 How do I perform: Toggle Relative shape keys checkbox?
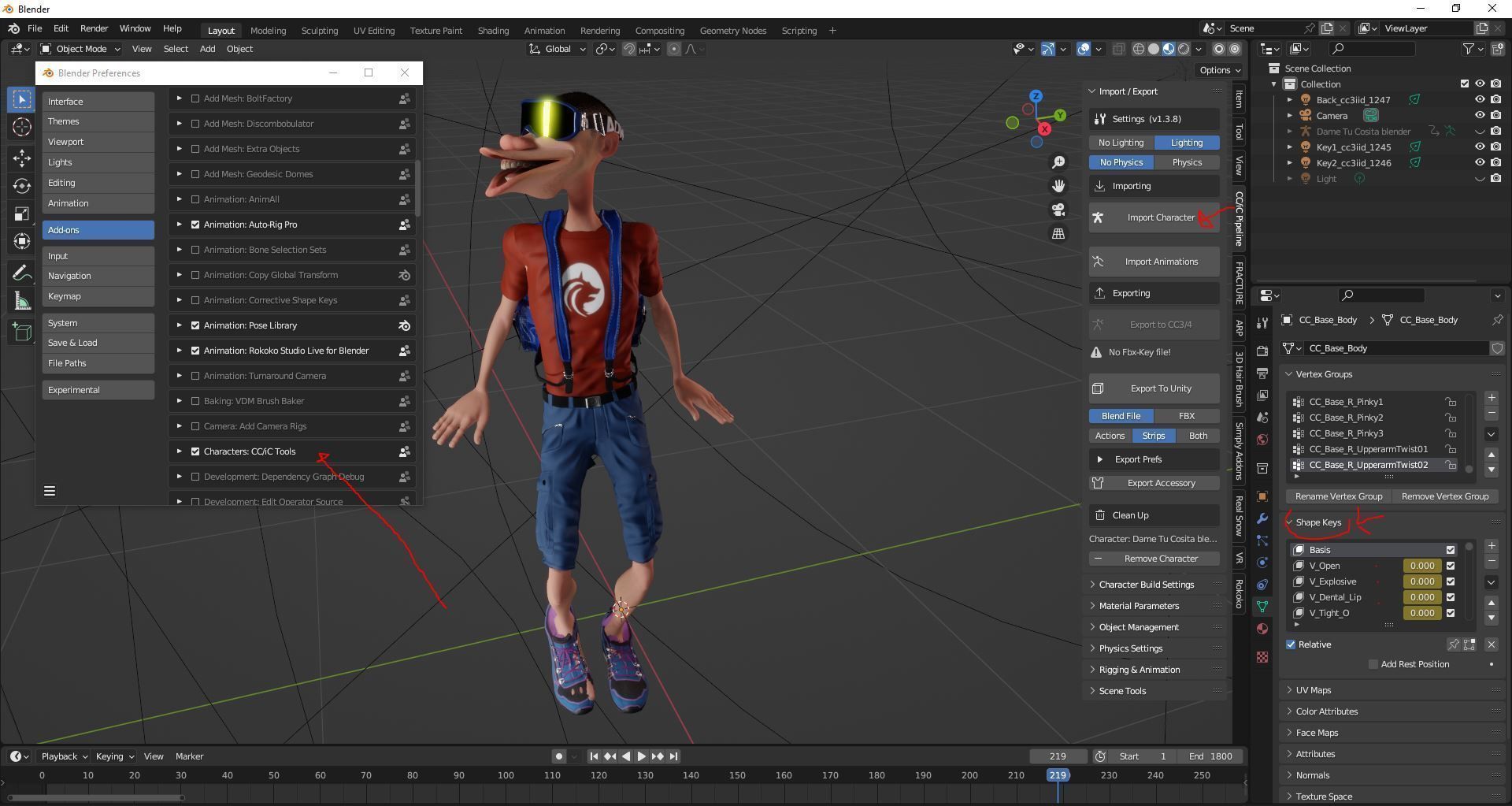point(1291,644)
